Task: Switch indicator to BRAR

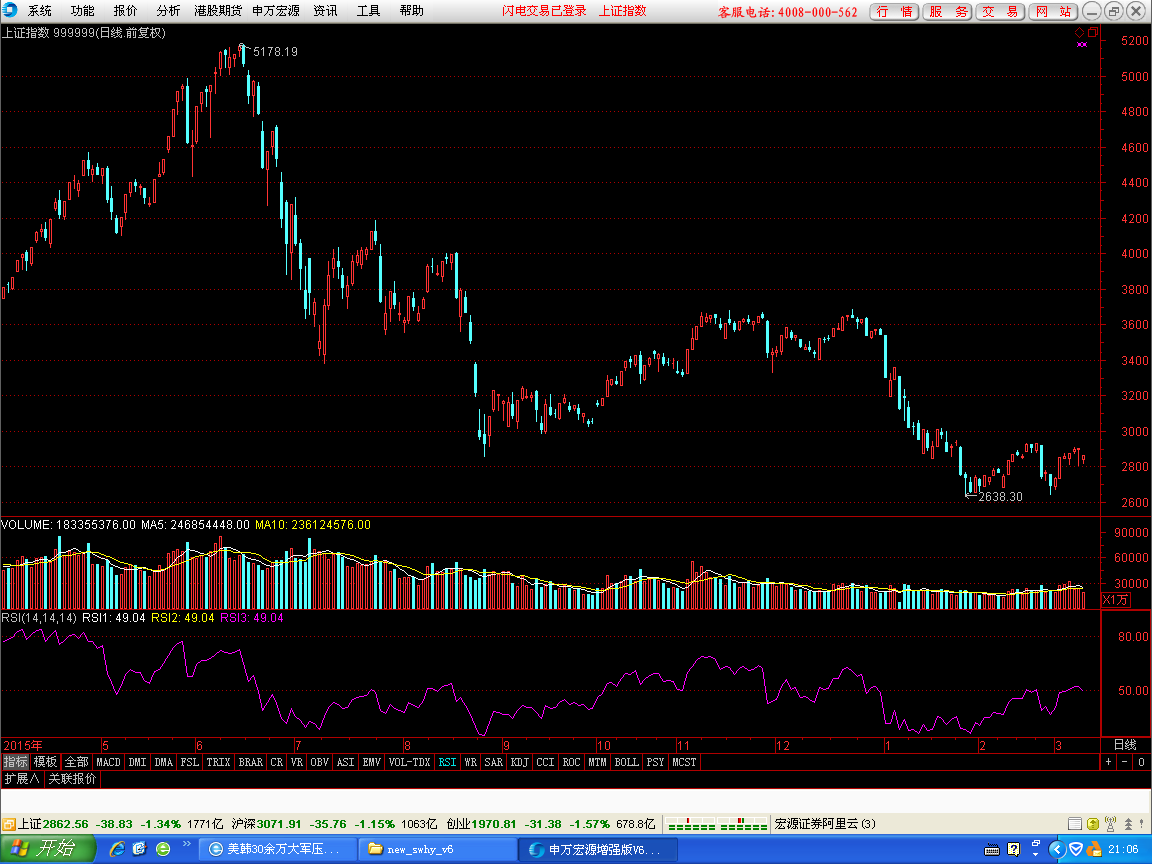Action: point(251,762)
